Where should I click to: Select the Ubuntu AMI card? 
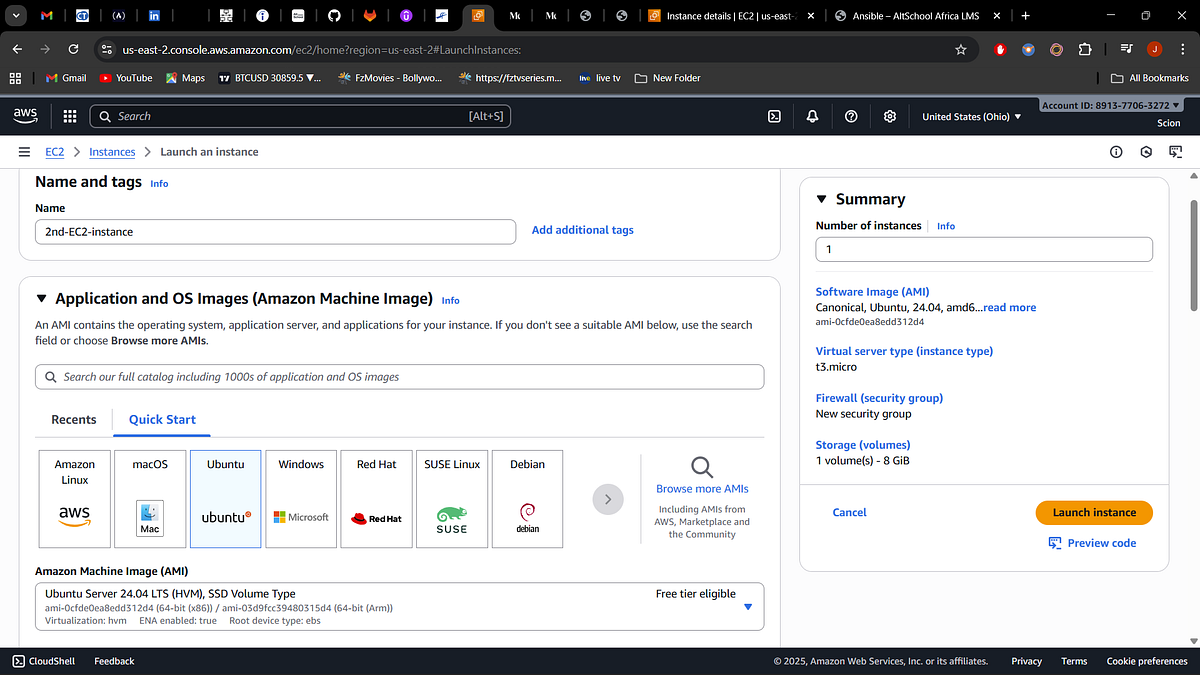tap(225, 499)
